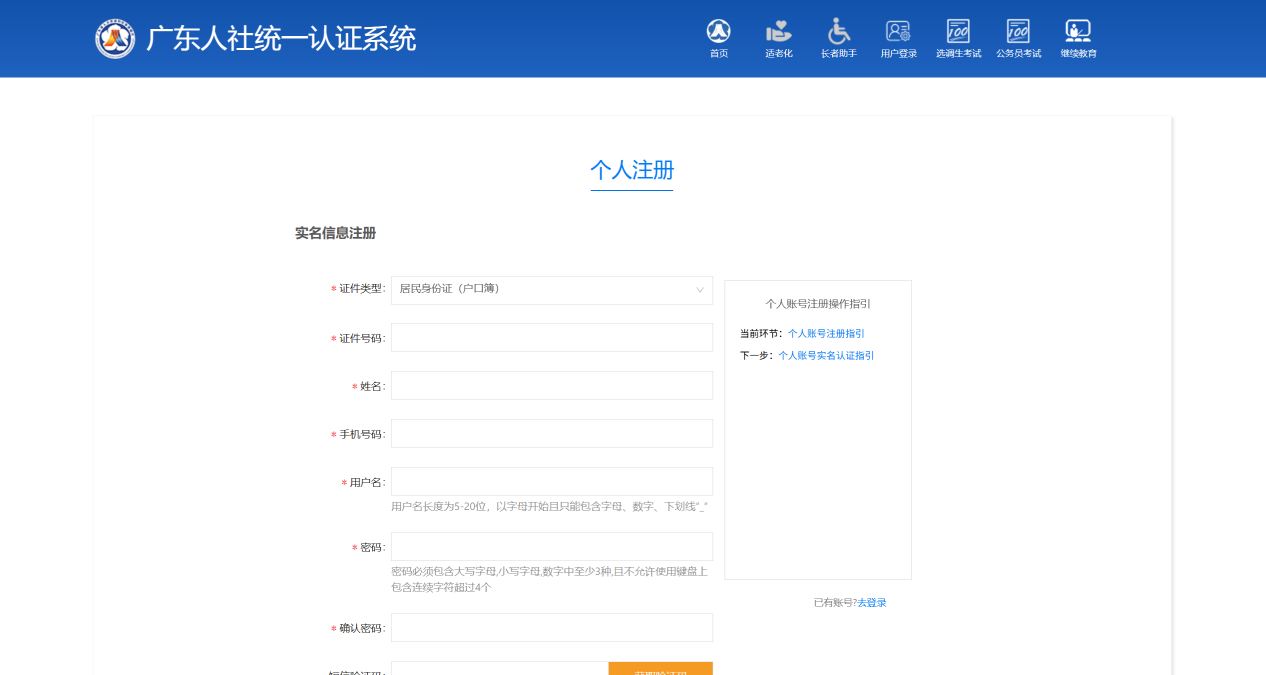Open the 个人账号实名认证指引 link
The width and height of the screenshot is (1266, 675).
click(826, 356)
